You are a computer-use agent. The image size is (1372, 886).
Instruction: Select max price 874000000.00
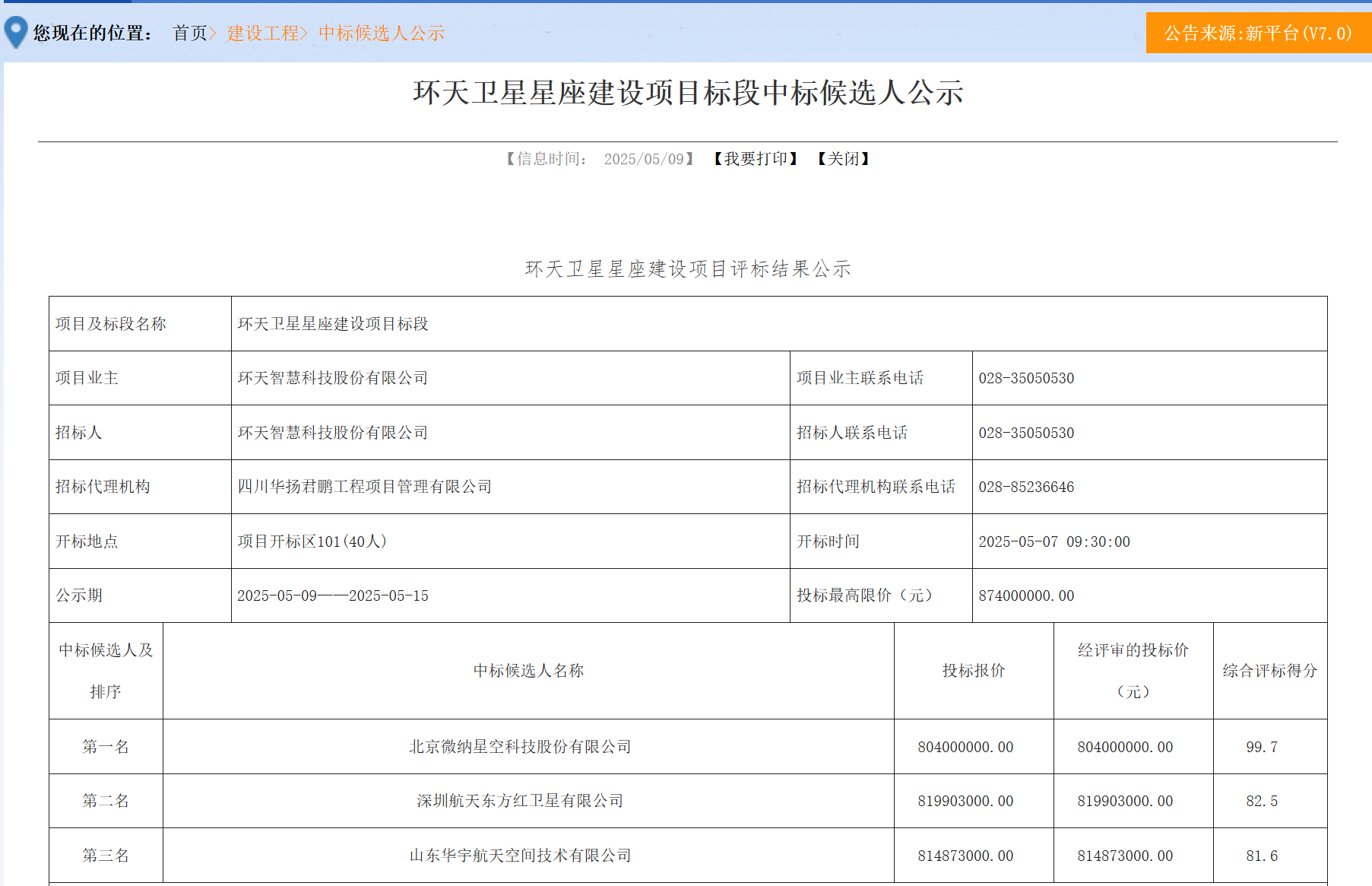1026,595
